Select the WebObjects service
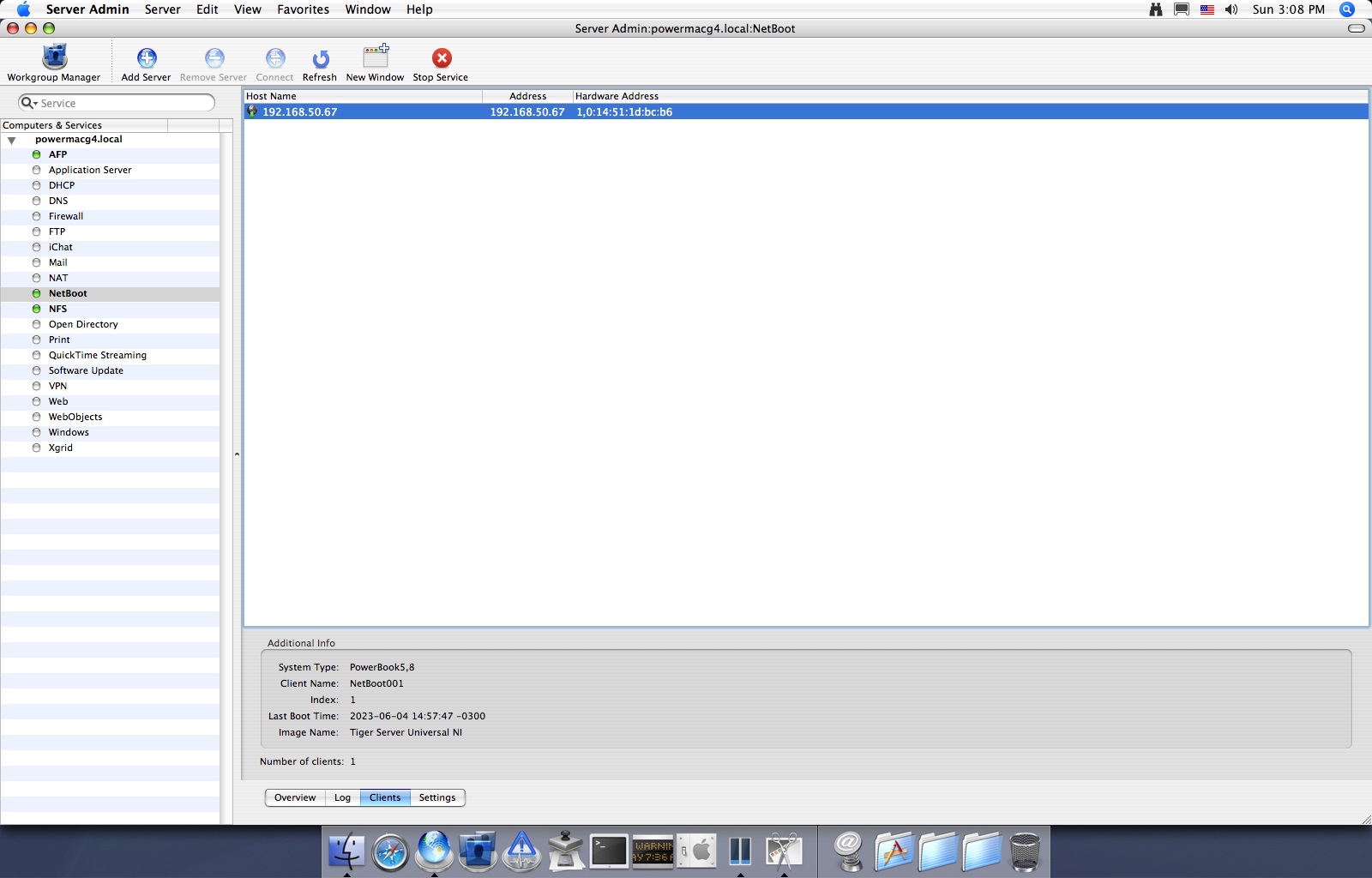The width and height of the screenshot is (1372, 878). [110, 417]
